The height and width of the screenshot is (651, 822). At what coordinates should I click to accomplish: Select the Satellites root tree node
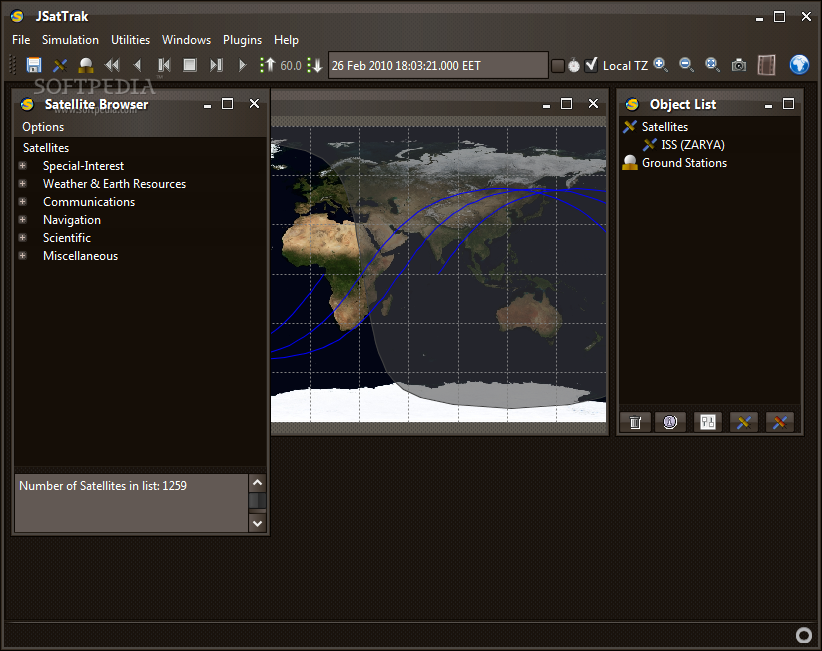pos(46,148)
